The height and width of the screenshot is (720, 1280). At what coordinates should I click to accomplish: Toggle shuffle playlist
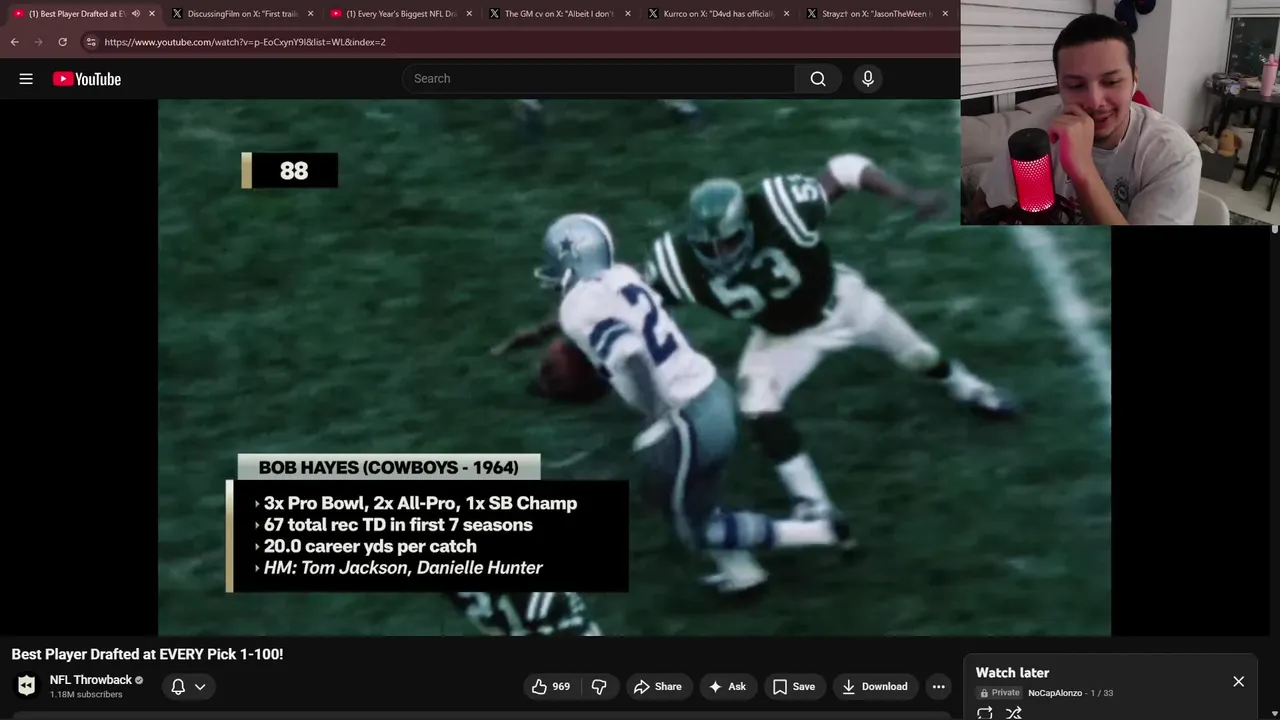(x=1014, y=713)
